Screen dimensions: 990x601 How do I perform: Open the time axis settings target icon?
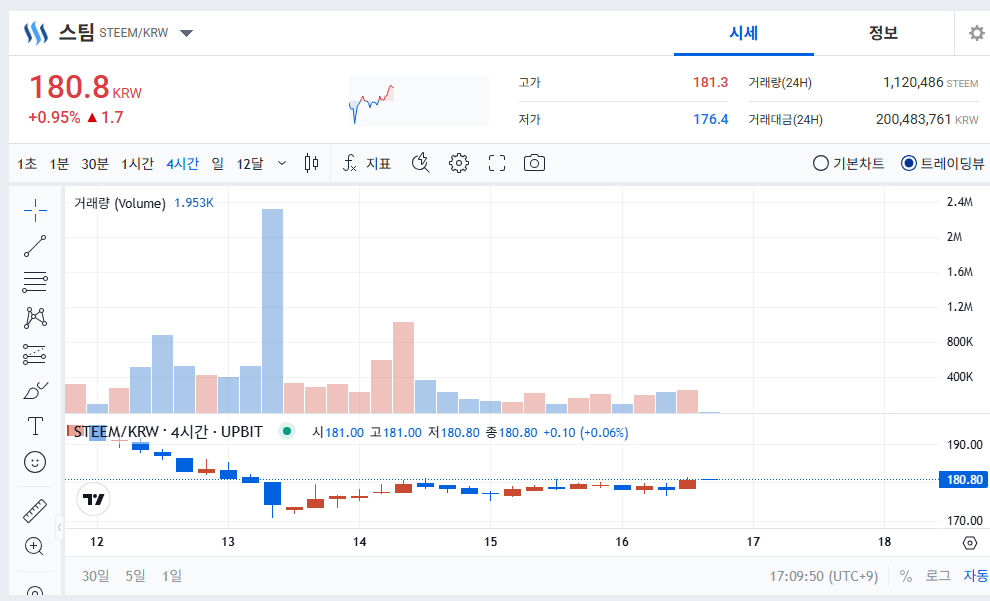[x=970, y=542]
